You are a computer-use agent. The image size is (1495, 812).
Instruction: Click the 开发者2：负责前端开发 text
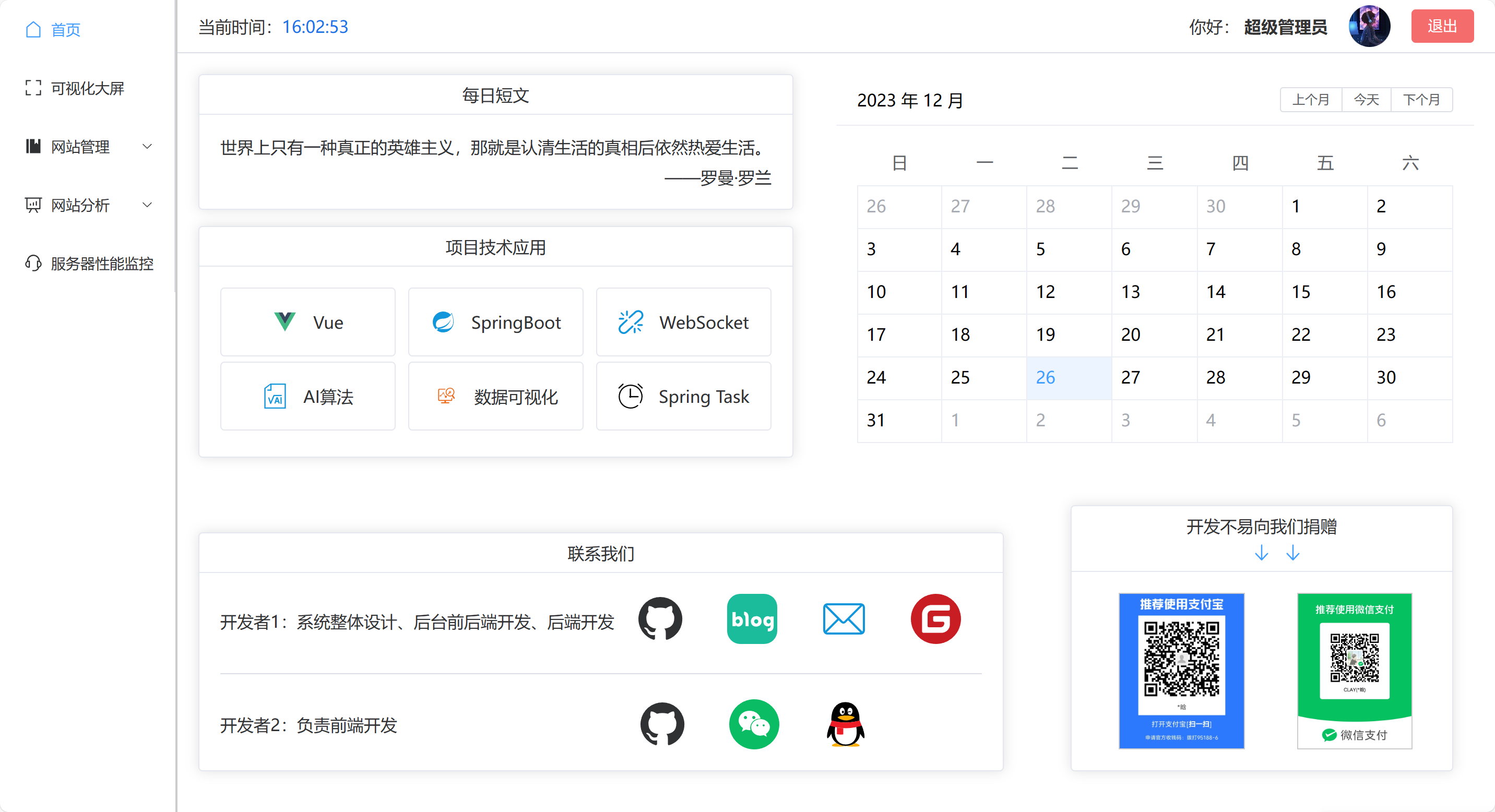pyautogui.click(x=309, y=725)
